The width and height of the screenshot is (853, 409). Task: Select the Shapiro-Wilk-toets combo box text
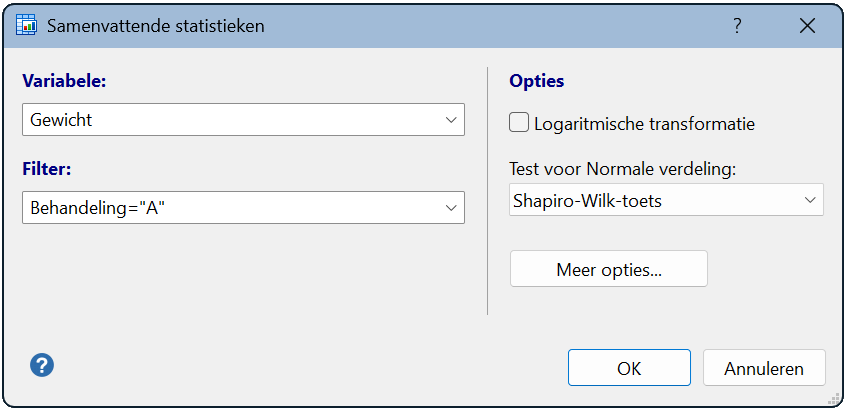coord(588,201)
